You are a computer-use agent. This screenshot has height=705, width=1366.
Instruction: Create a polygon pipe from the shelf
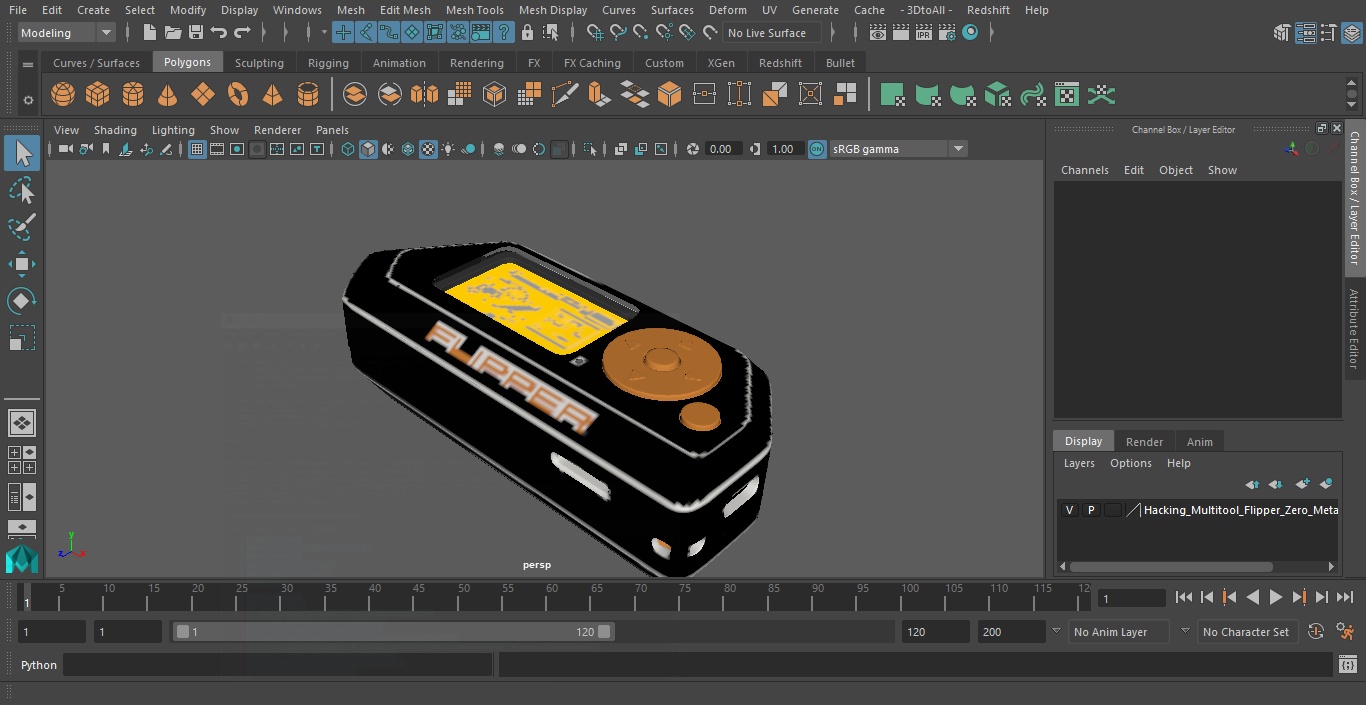click(x=308, y=95)
